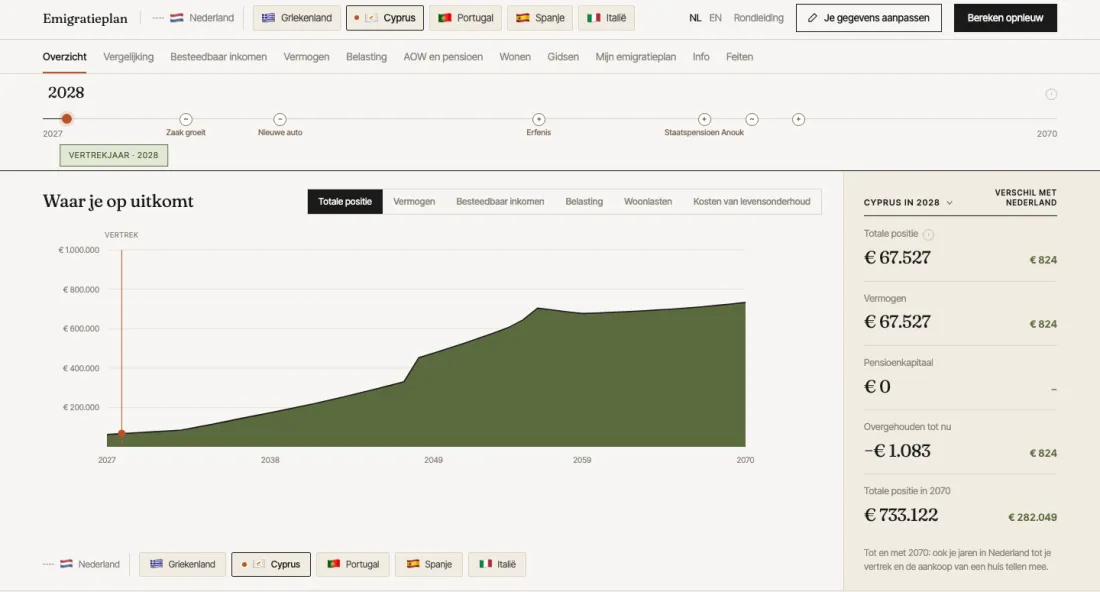
Task: Click the Erfenis timeline marker
Action: pos(539,119)
